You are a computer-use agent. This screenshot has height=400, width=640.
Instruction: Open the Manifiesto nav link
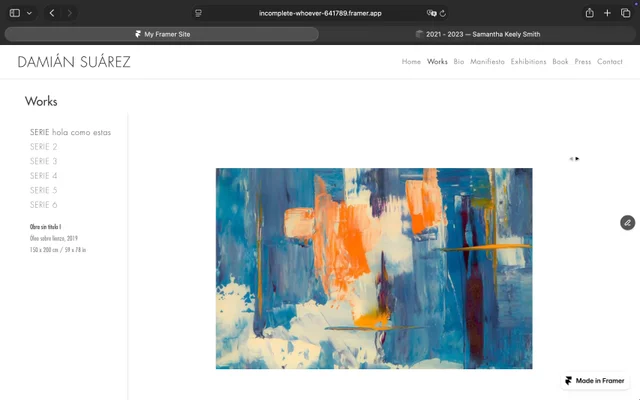click(487, 62)
